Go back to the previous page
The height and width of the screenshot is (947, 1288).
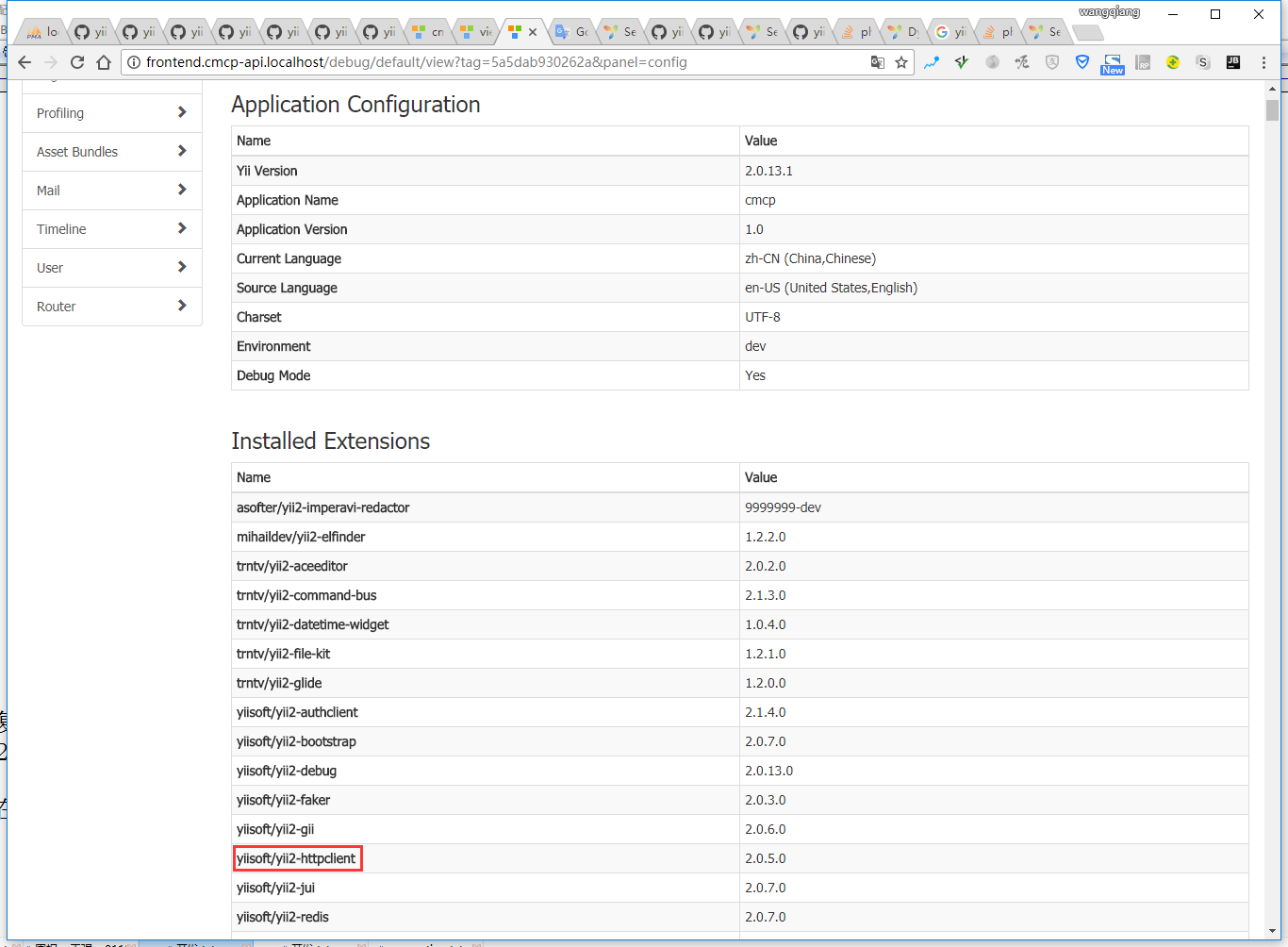tap(25, 62)
